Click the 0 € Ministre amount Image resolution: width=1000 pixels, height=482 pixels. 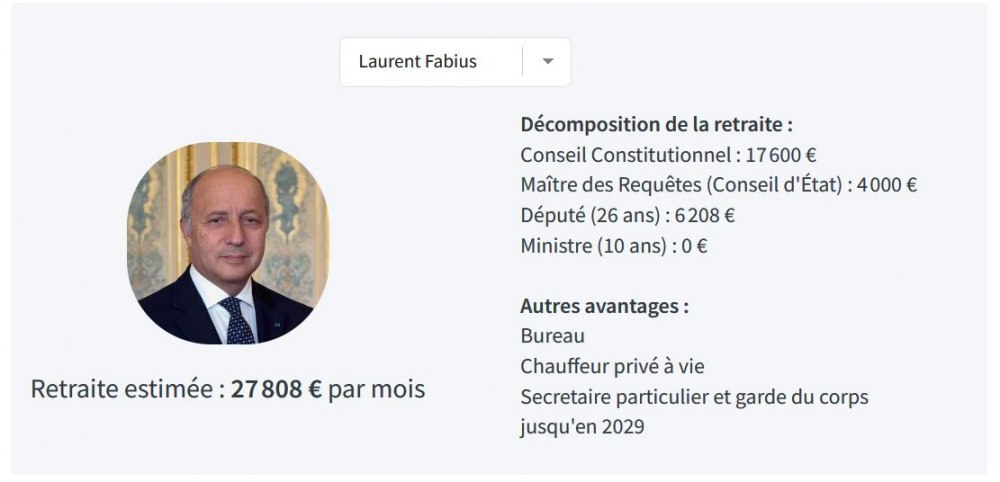point(694,246)
